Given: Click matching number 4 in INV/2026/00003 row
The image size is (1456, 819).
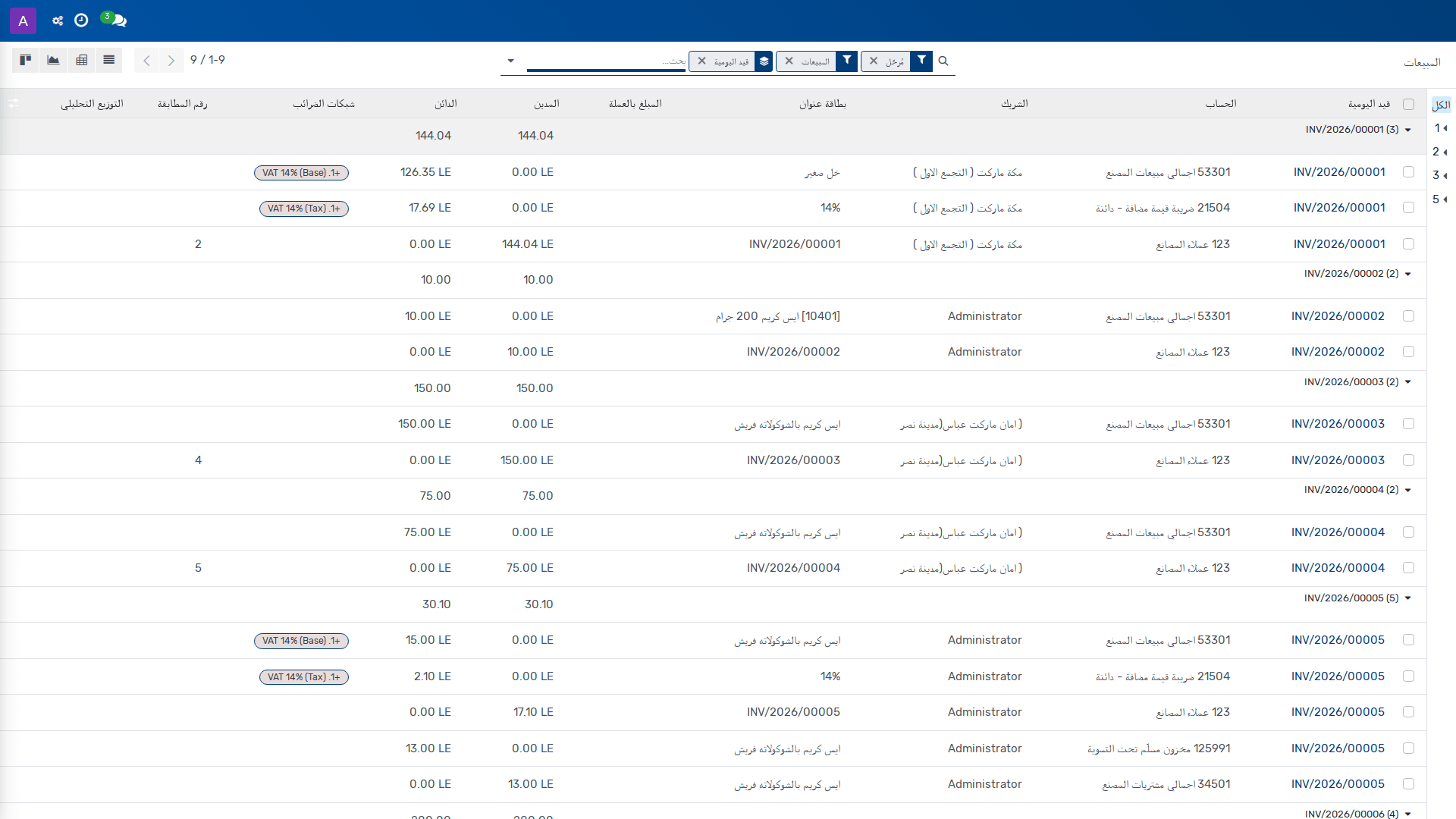Looking at the screenshot, I should coord(198,460).
